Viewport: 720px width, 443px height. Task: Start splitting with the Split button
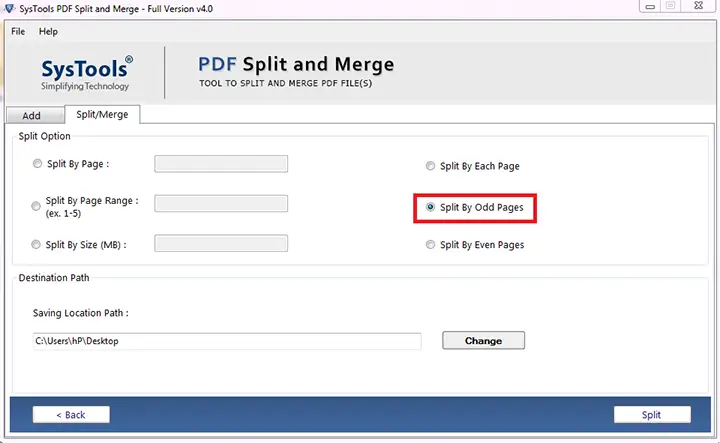tap(652, 415)
